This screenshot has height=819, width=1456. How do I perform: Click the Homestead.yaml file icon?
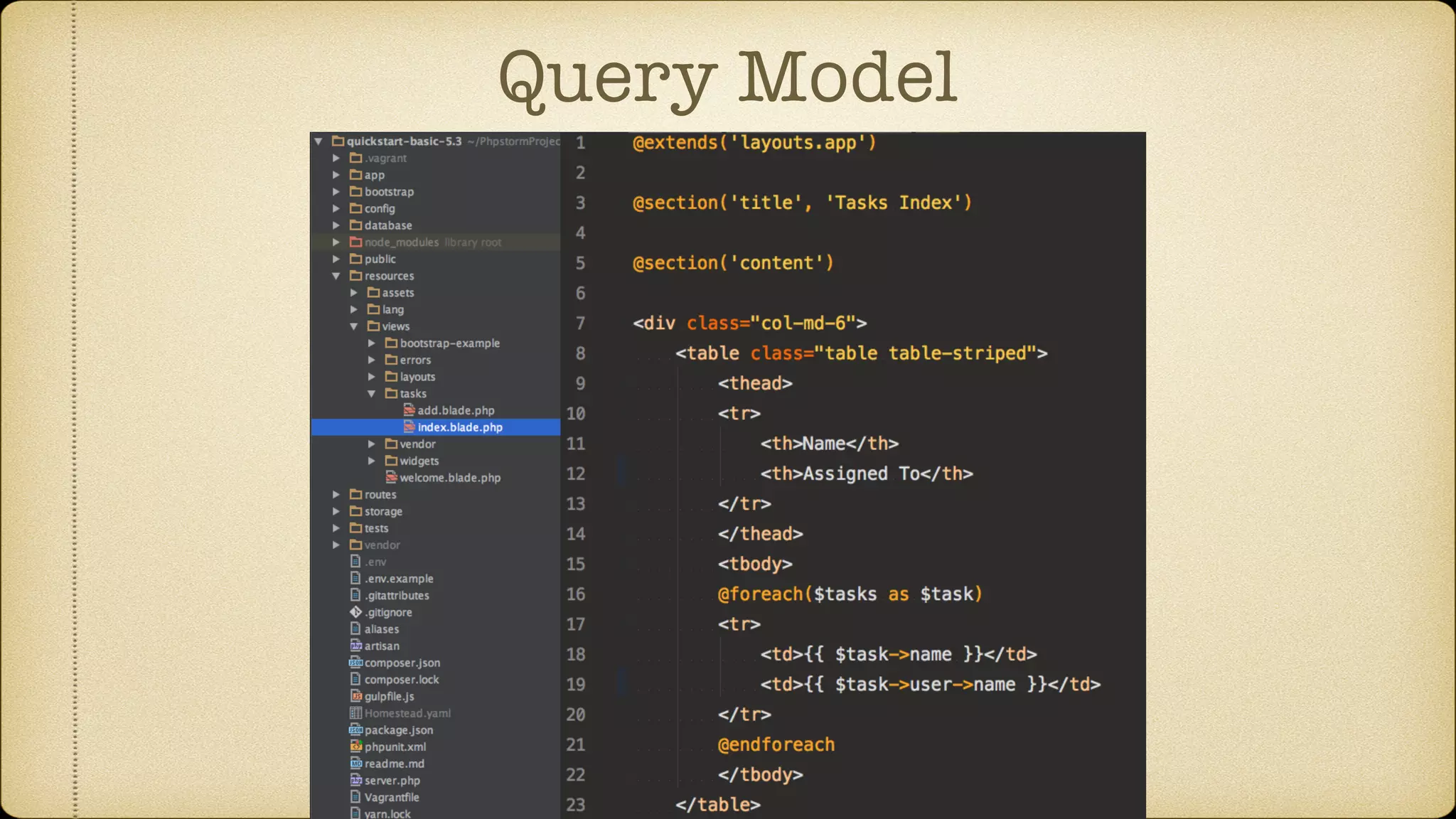356,713
